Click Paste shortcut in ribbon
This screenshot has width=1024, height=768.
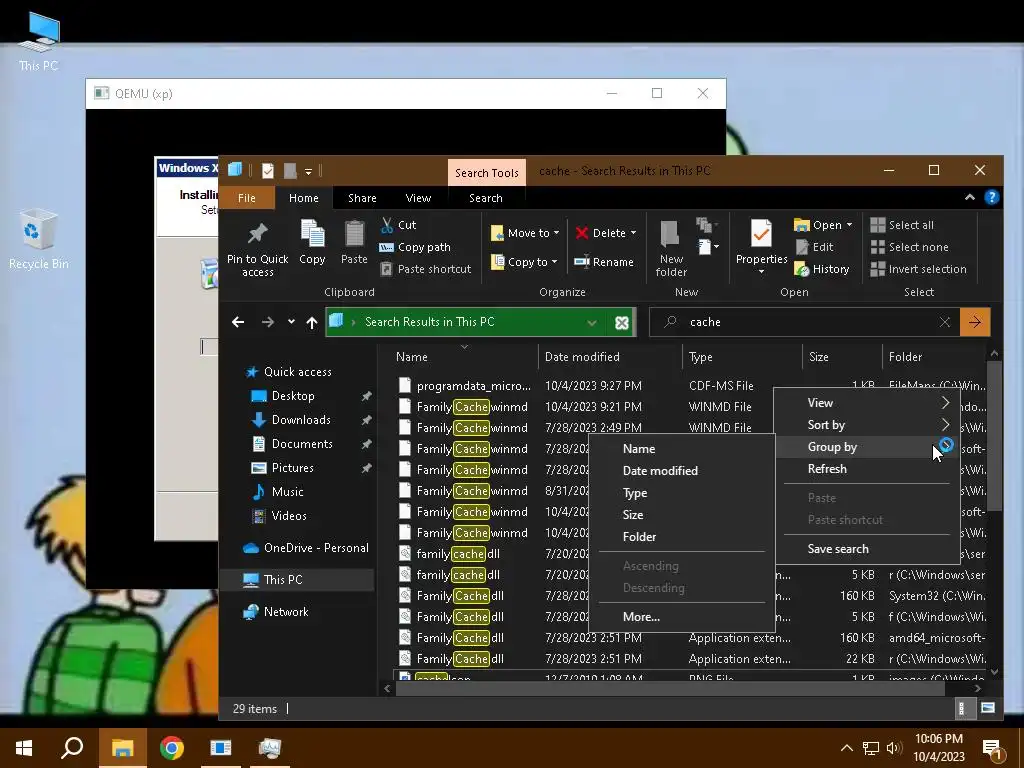pyautogui.click(x=426, y=269)
